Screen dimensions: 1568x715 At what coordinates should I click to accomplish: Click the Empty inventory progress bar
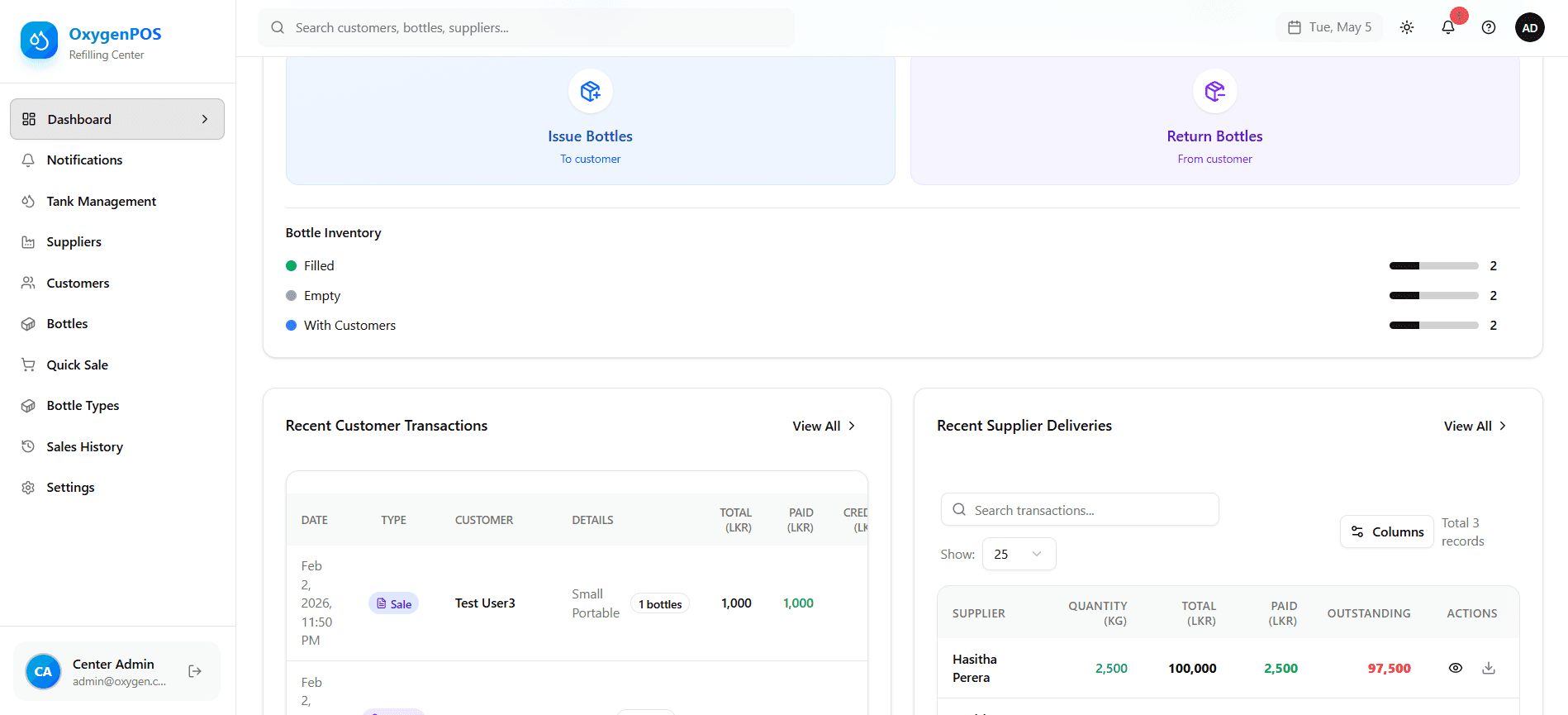pos(1434,296)
